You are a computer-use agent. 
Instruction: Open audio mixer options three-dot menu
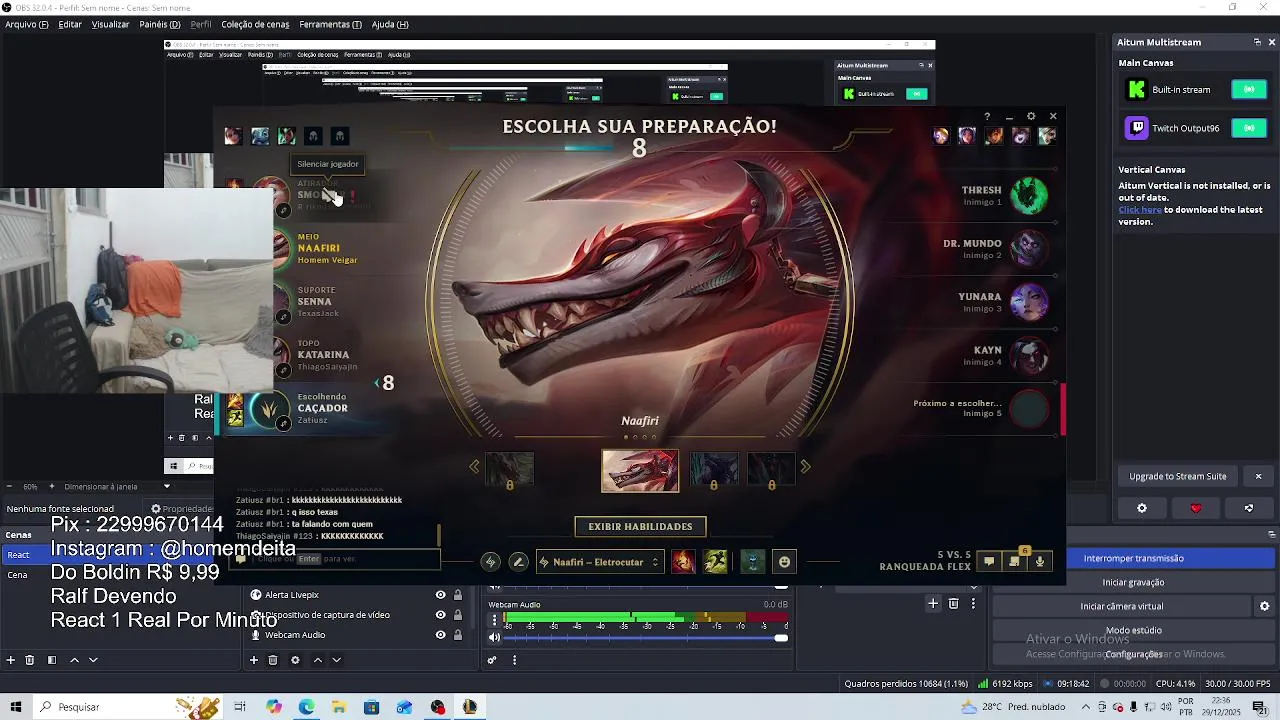514,660
